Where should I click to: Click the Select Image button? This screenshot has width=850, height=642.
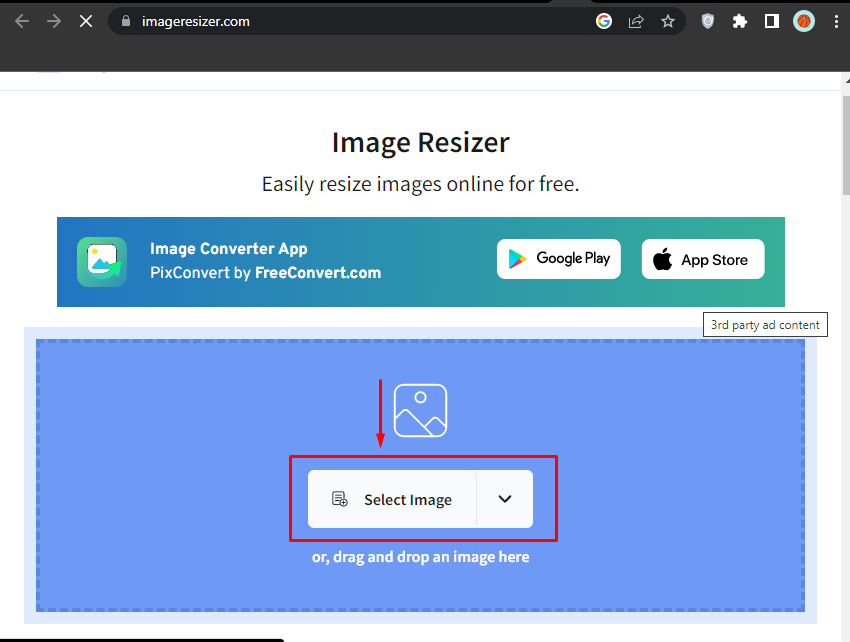click(x=392, y=499)
